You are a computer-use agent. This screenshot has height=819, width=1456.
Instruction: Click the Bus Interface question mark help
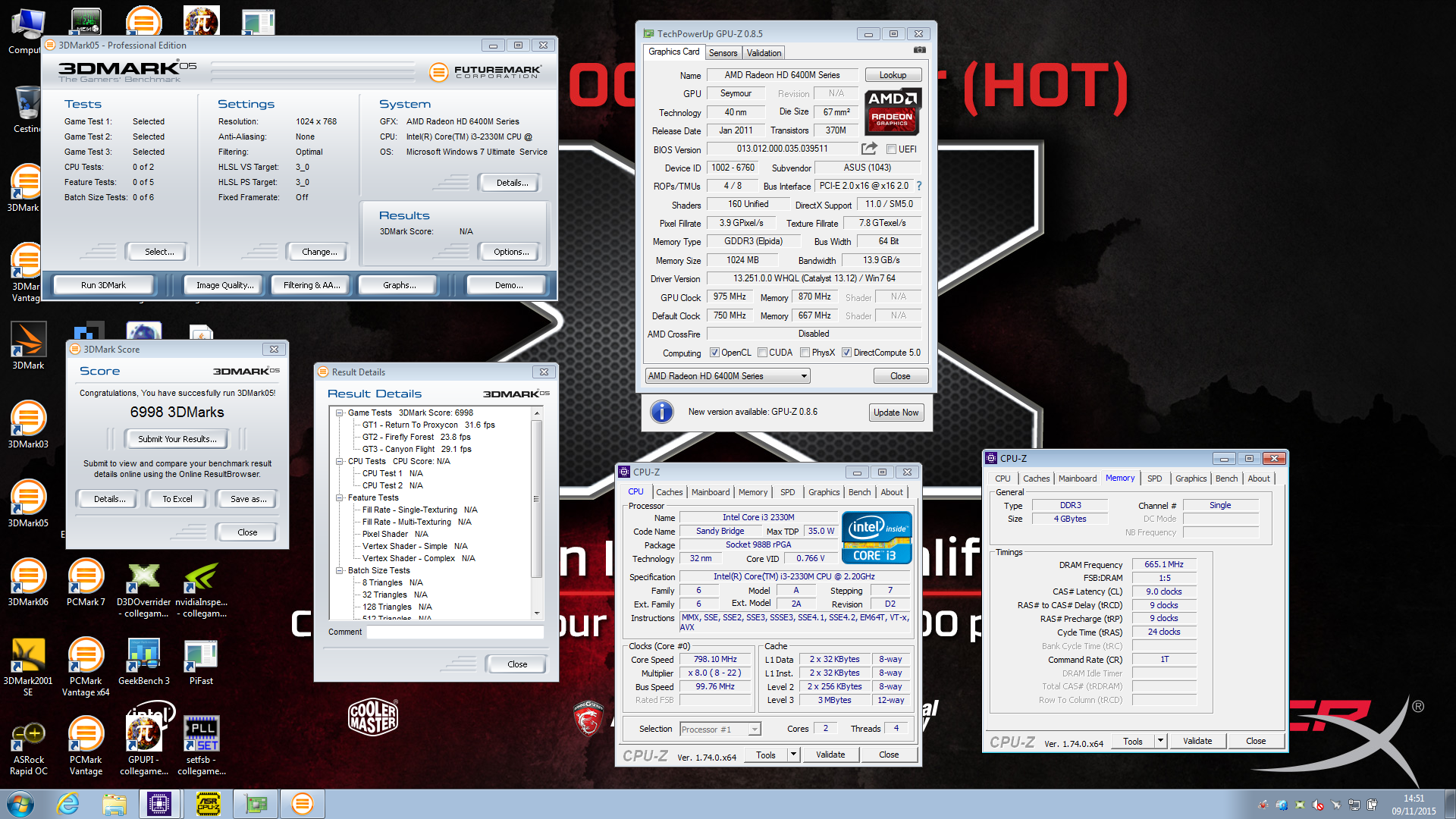[x=919, y=186]
